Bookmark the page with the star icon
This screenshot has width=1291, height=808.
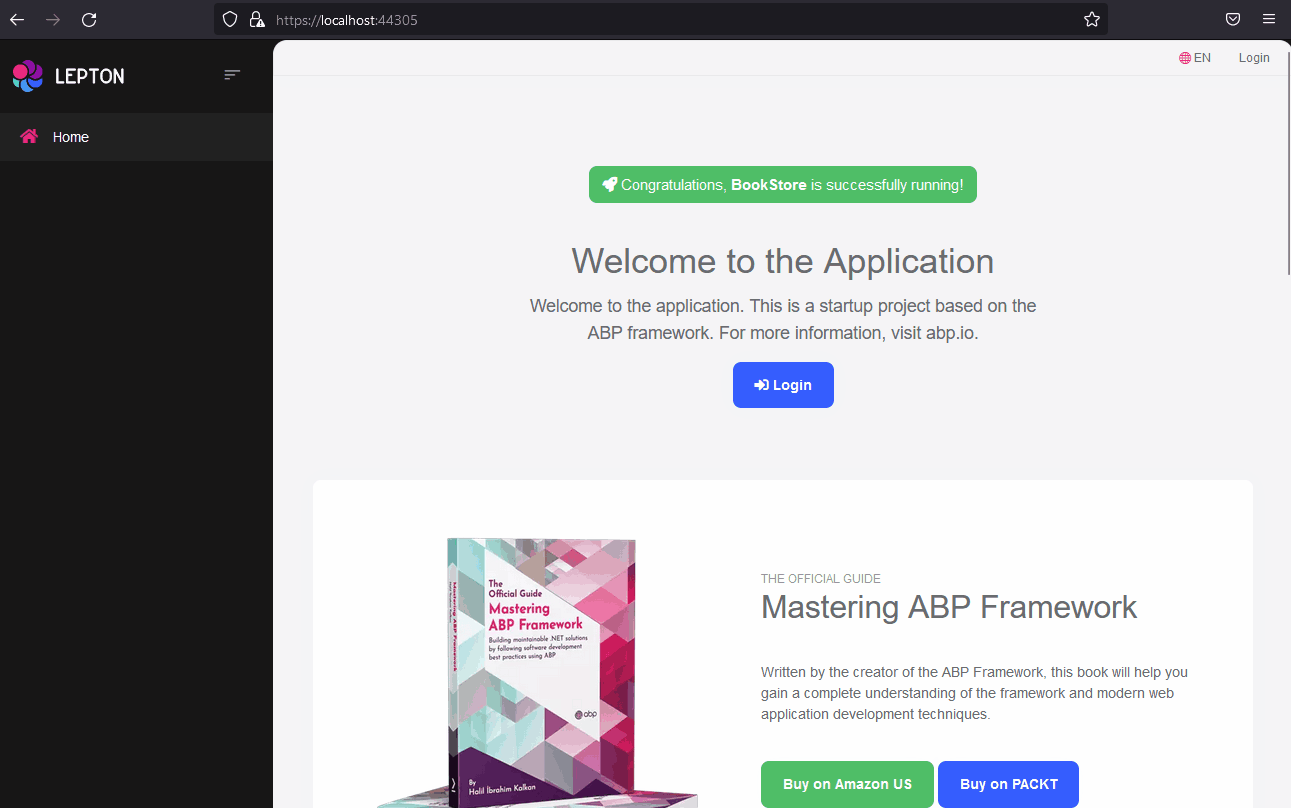pyautogui.click(x=1091, y=19)
